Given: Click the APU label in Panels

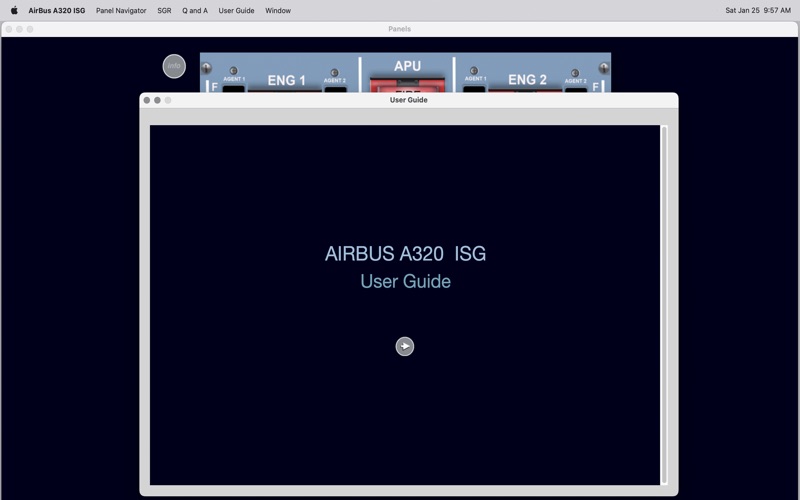Looking at the screenshot, I should coord(407,66).
